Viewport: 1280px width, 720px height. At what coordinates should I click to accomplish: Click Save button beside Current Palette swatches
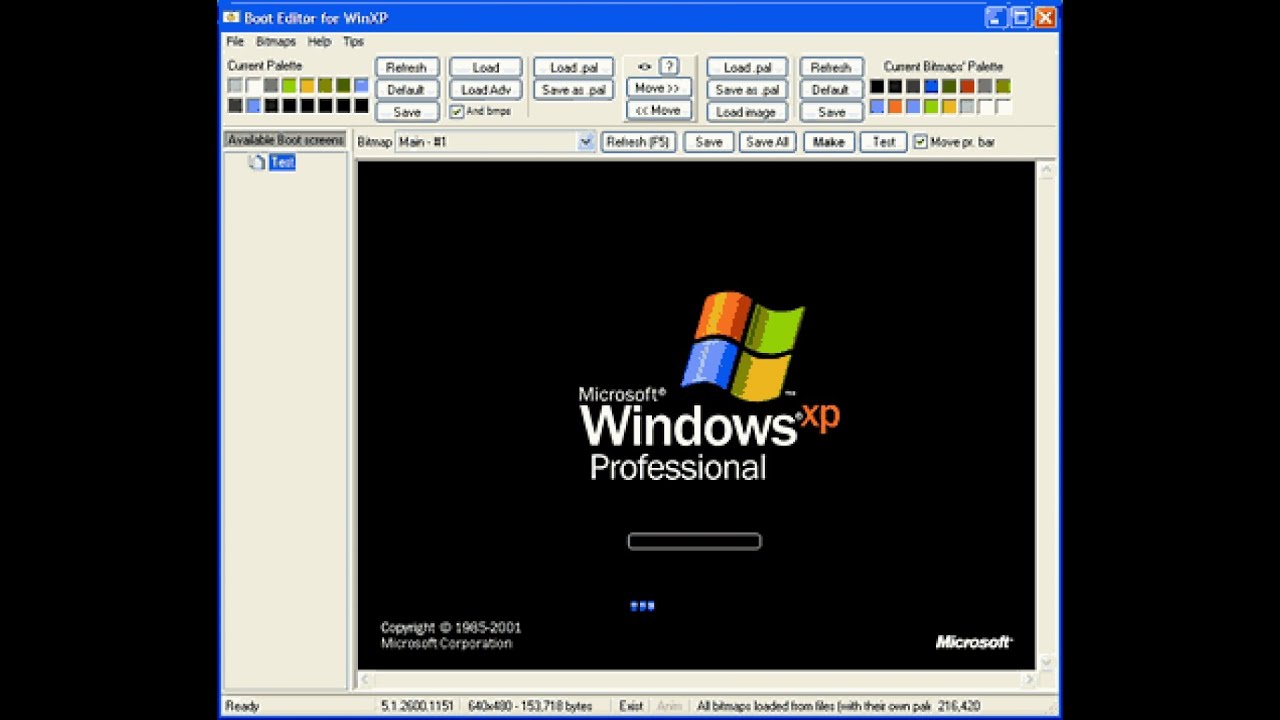tap(407, 112)
